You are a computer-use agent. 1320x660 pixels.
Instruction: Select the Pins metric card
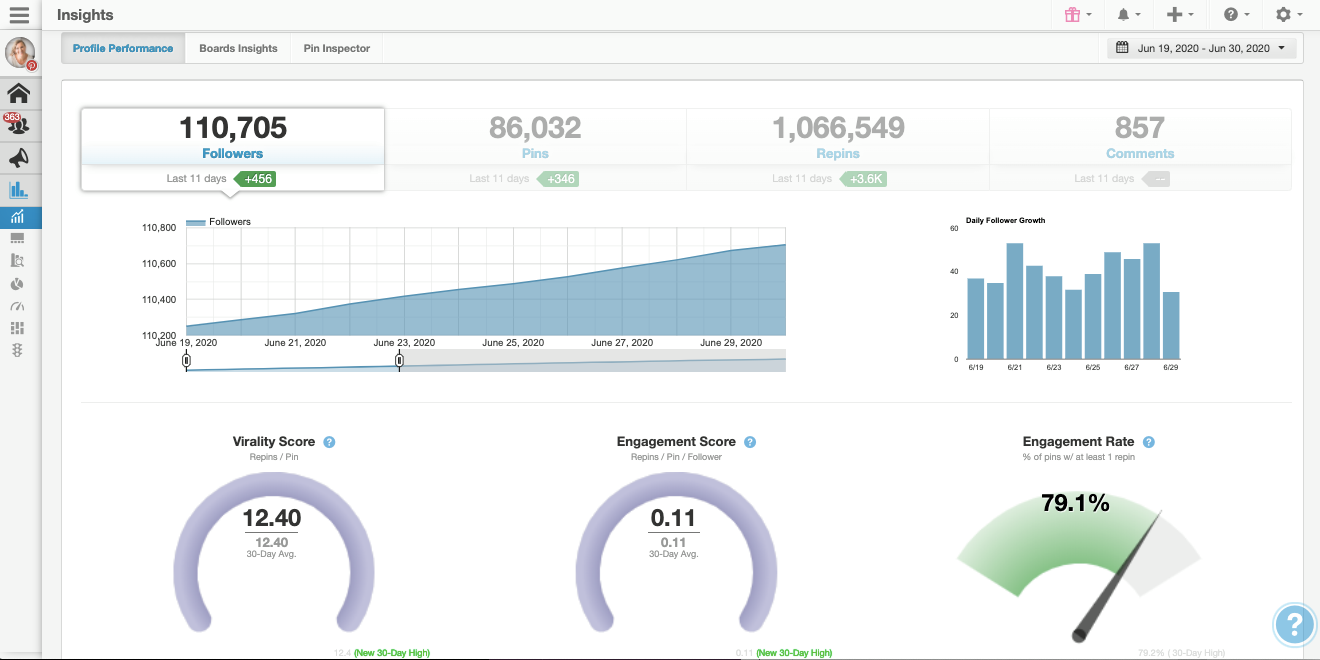pos(535,149)
